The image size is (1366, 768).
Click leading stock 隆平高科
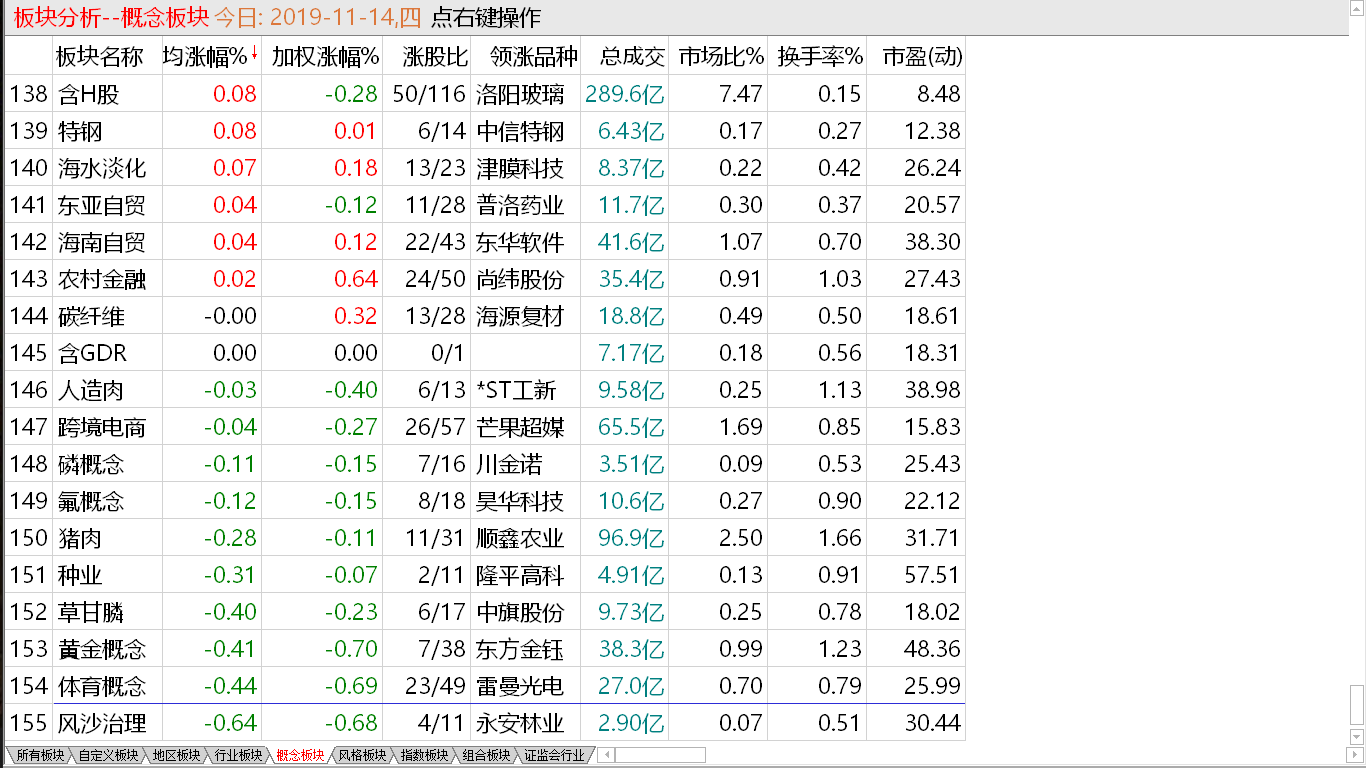pyautogui.click(x=521, y=575)
